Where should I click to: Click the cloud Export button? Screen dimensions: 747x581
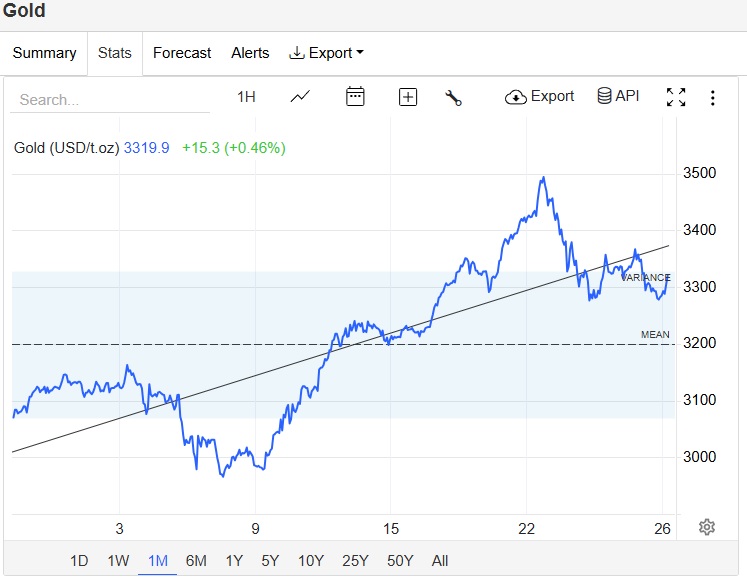pyautogui.click(x=540, y=97)
